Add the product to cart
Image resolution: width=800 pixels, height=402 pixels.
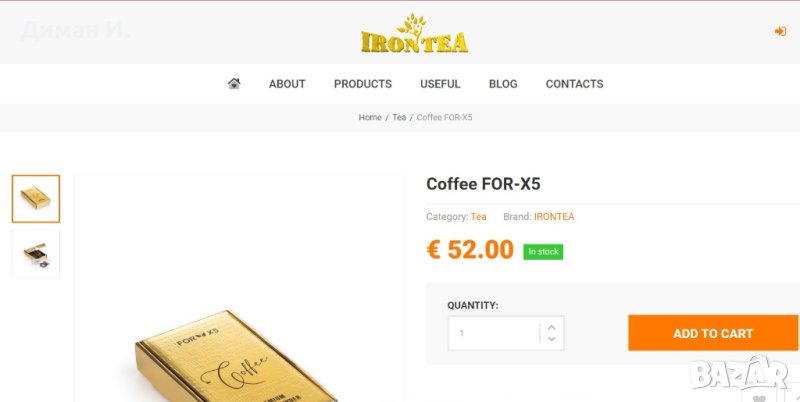713,333
